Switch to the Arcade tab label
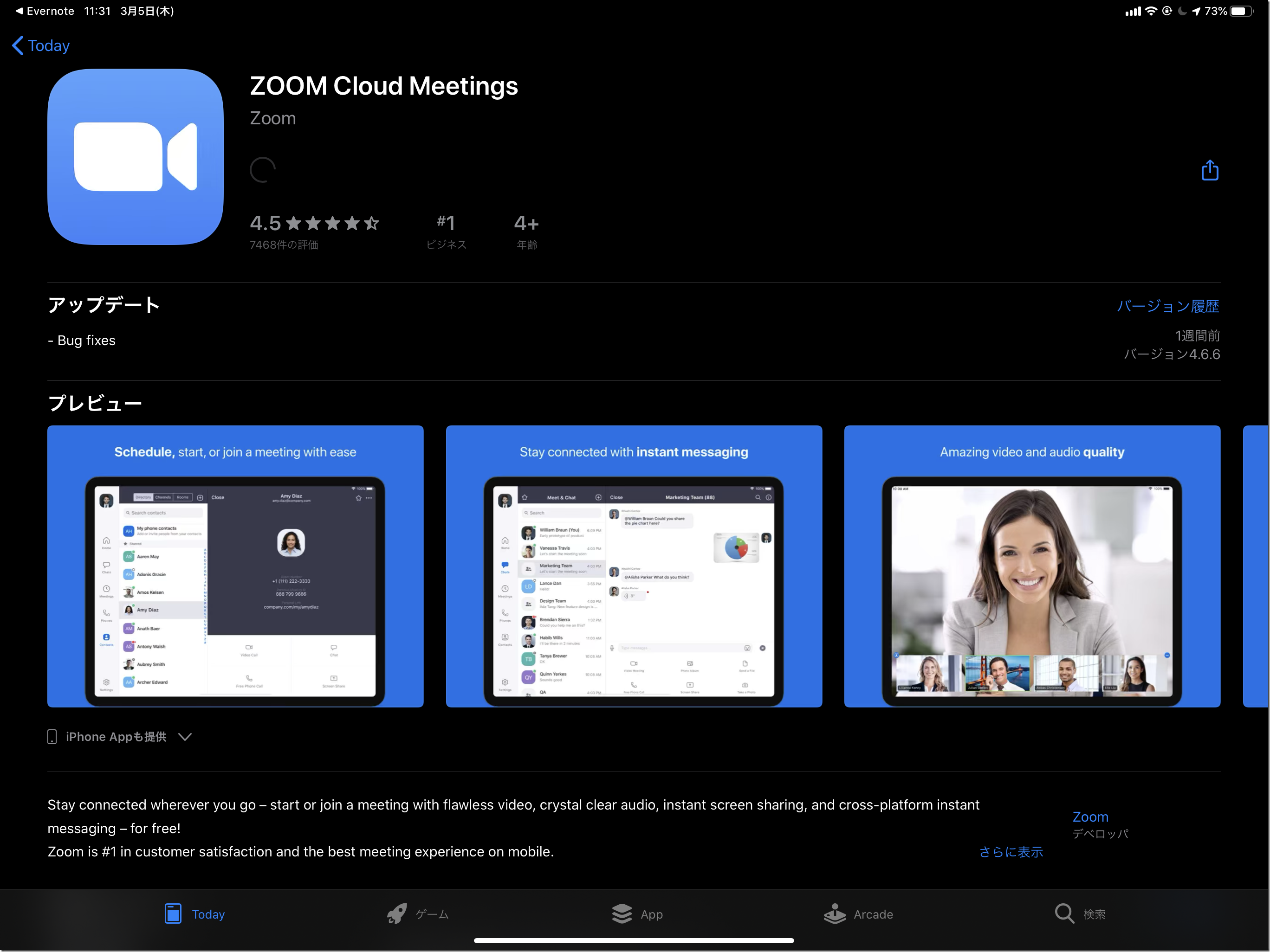Screen dimensions: 1270x952 pos(873,914)
